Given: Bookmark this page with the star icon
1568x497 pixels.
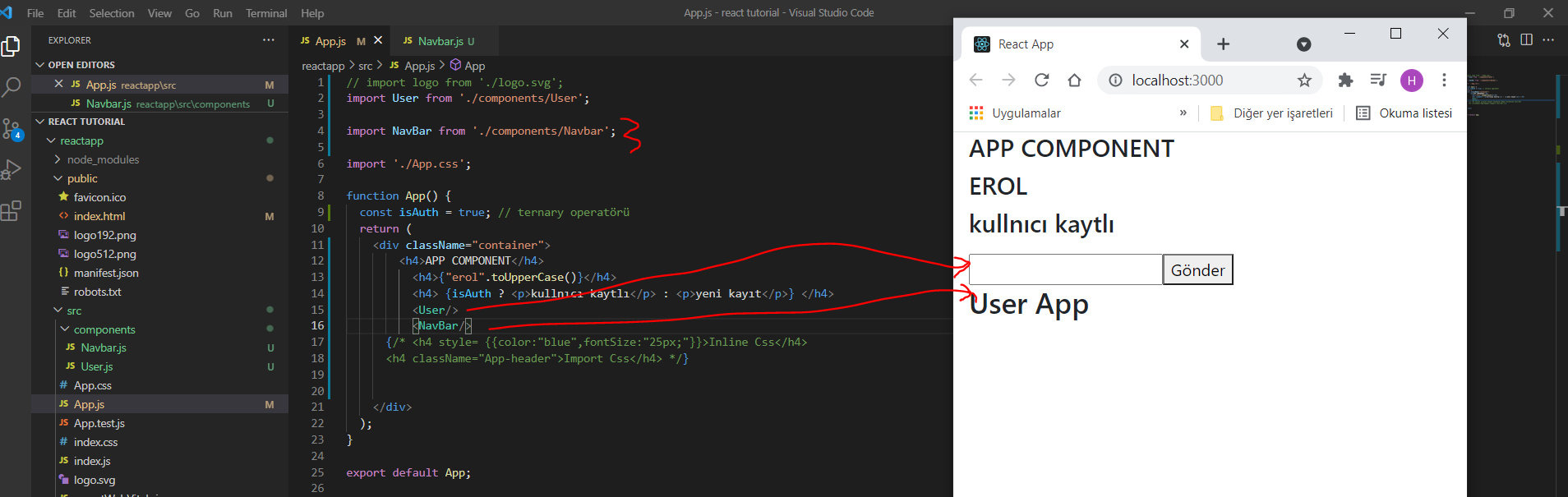Looking at the screenshot, I should [x=1304, y=80].
